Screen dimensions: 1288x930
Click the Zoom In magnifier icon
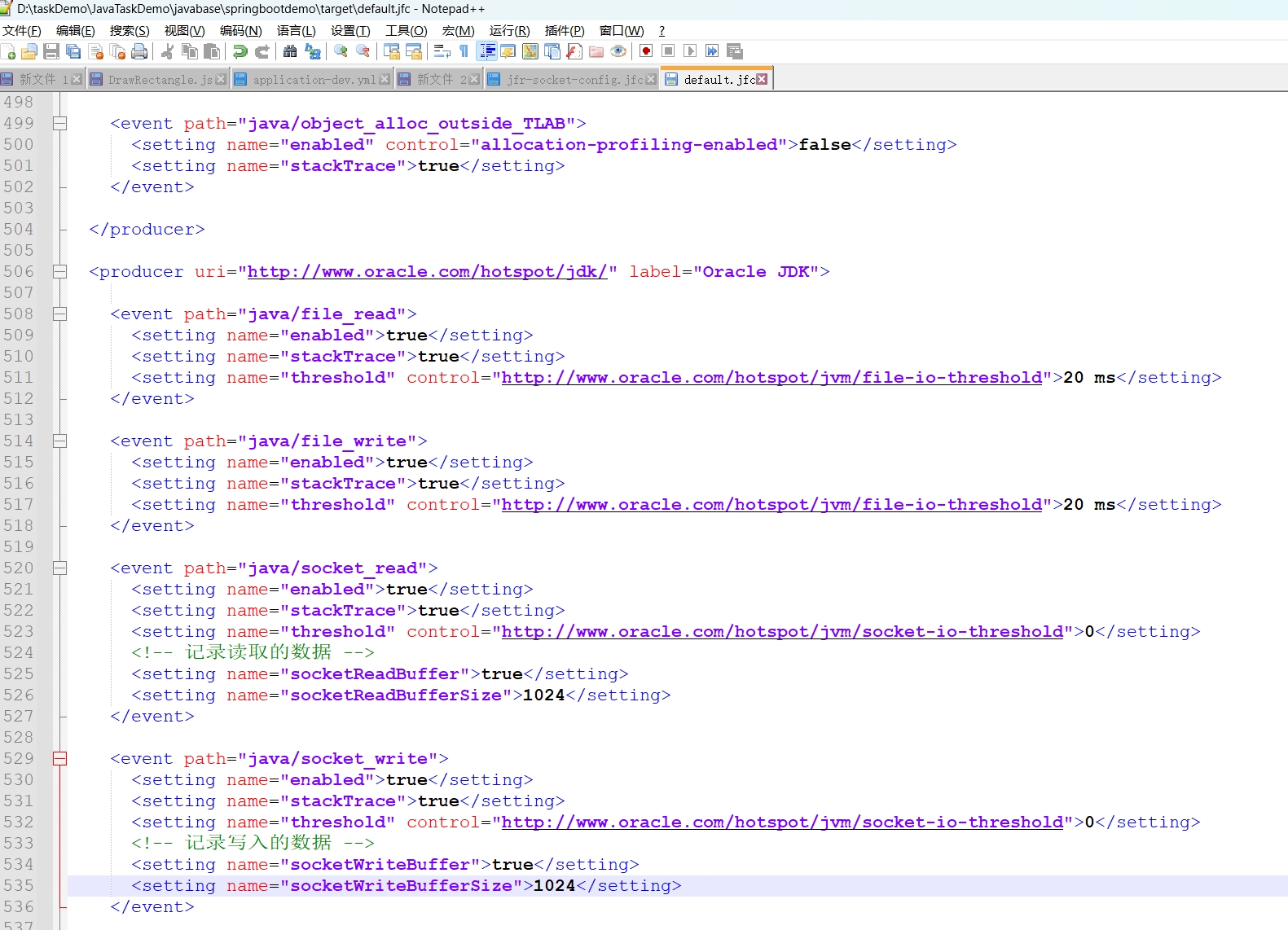click(341, 51)
